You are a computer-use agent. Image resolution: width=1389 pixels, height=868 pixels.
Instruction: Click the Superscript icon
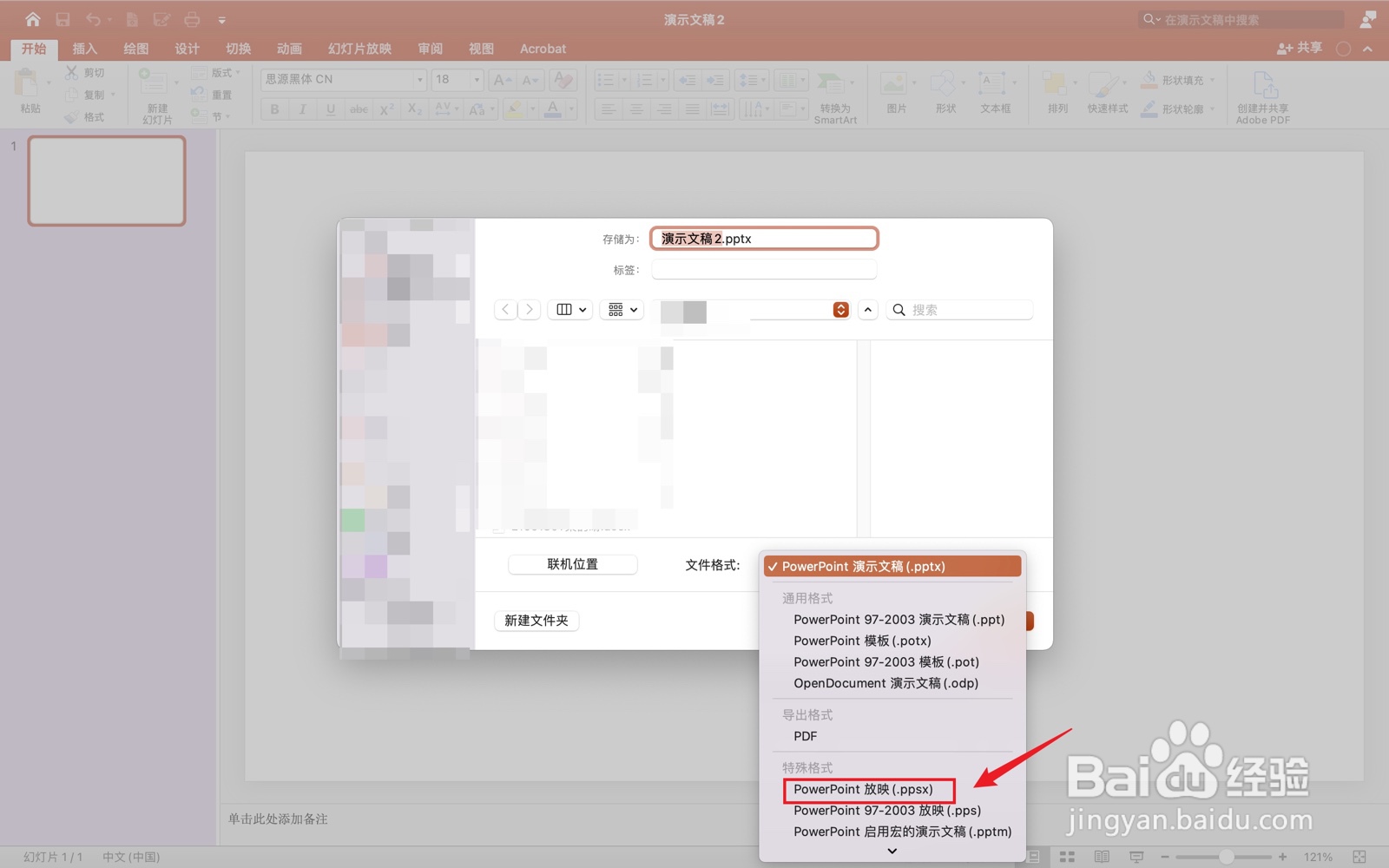coord(386,109)
